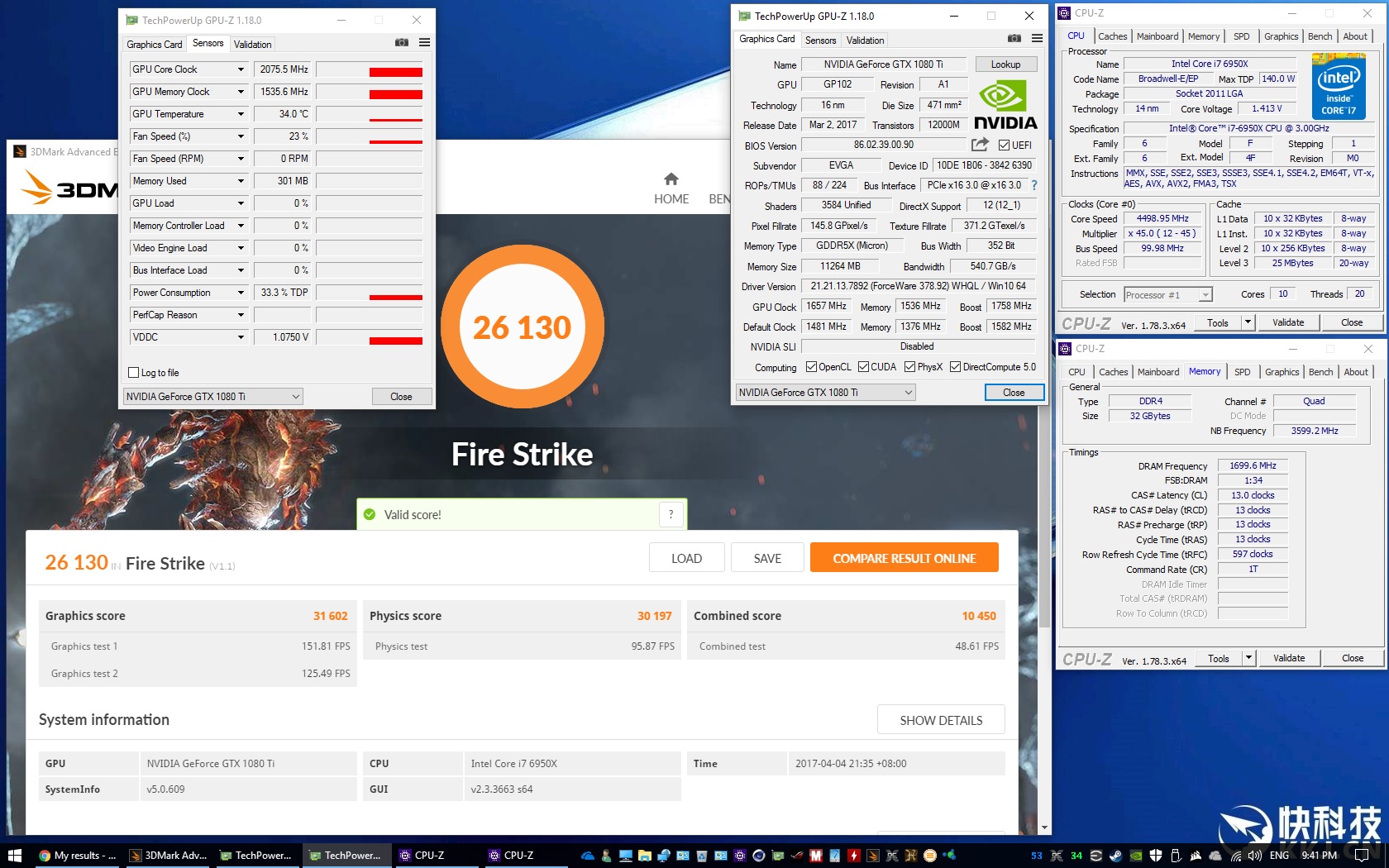Viewport: 1389px width, 868px height.
Task: Click the Windows Defender shield tray icon
Action: [x=1156, y=856]
